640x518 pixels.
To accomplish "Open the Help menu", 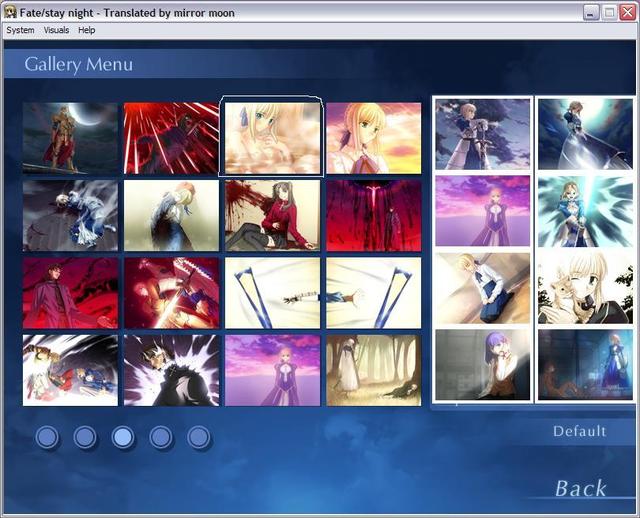I will 87,30.
